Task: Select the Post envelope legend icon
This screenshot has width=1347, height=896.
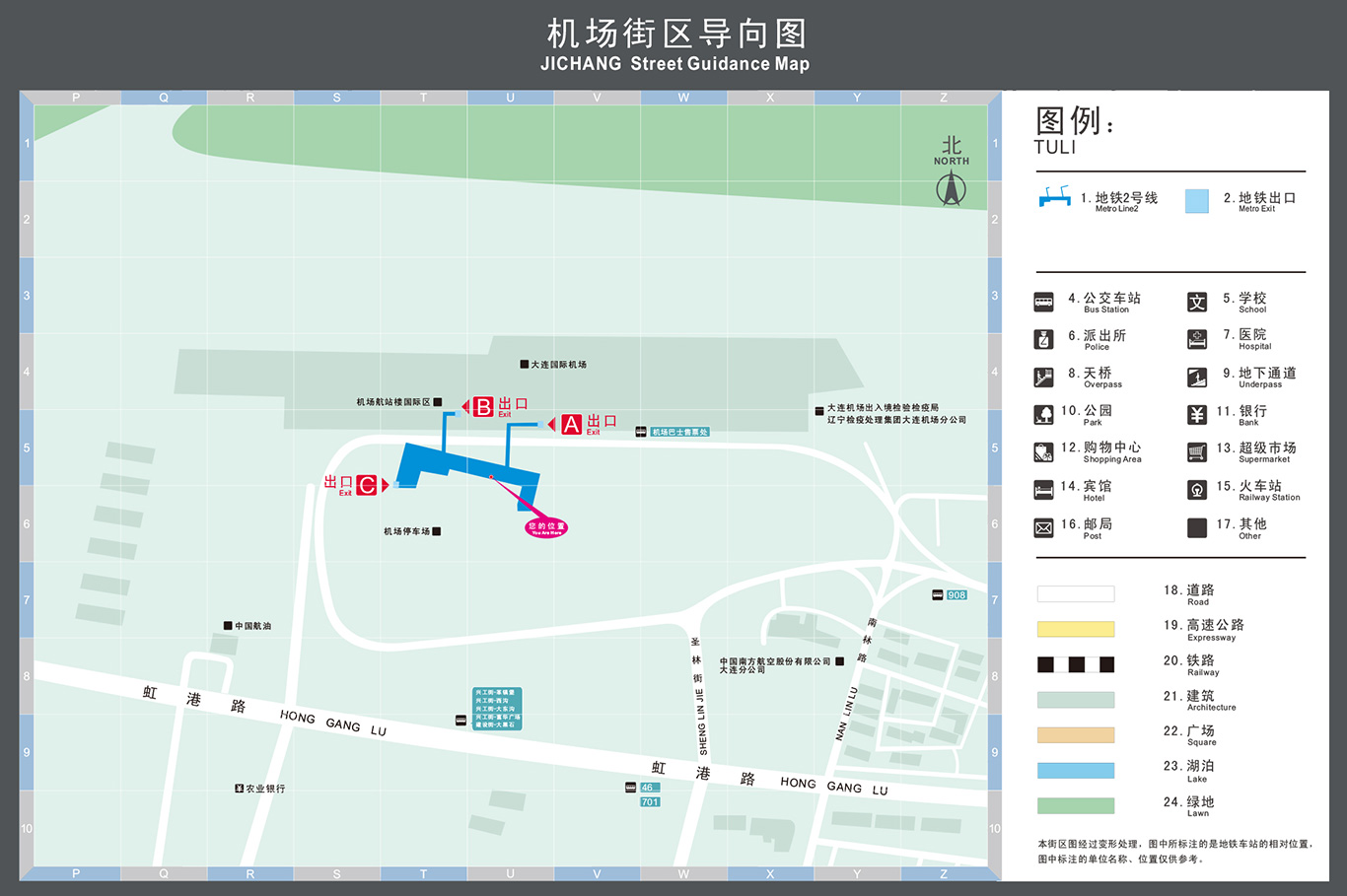Action: [1043, 528]
